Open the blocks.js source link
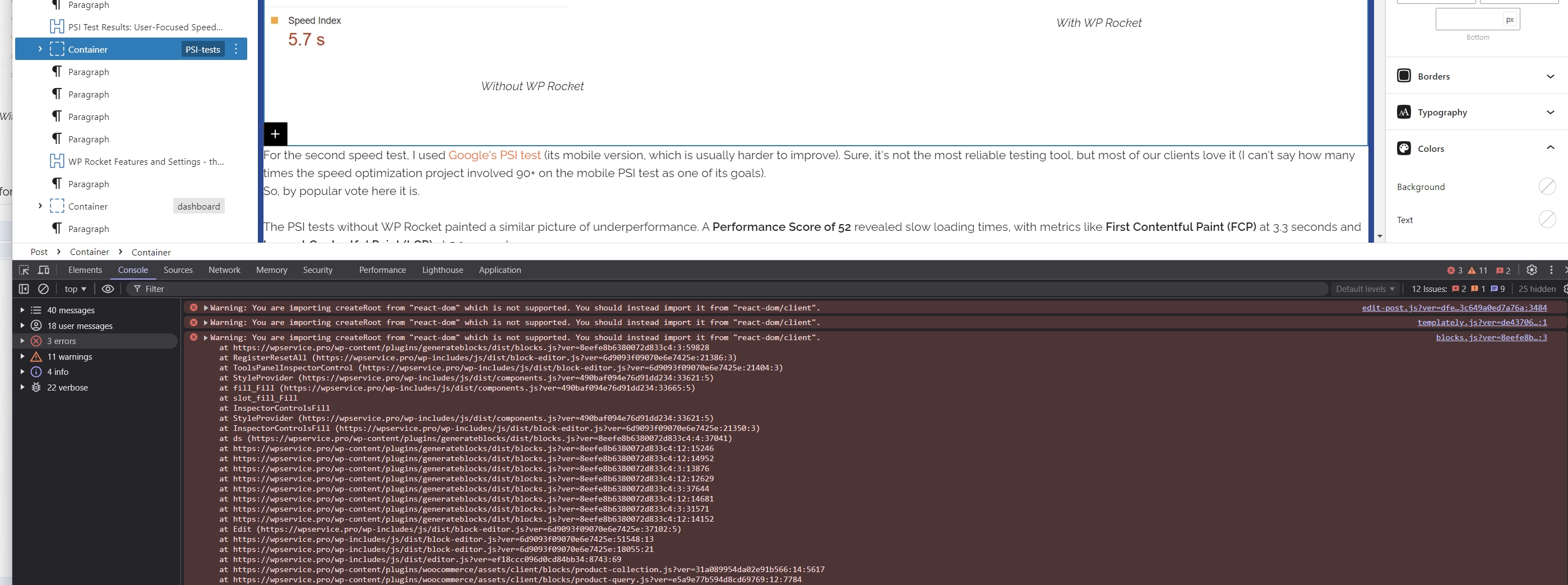 (1491, 337)
